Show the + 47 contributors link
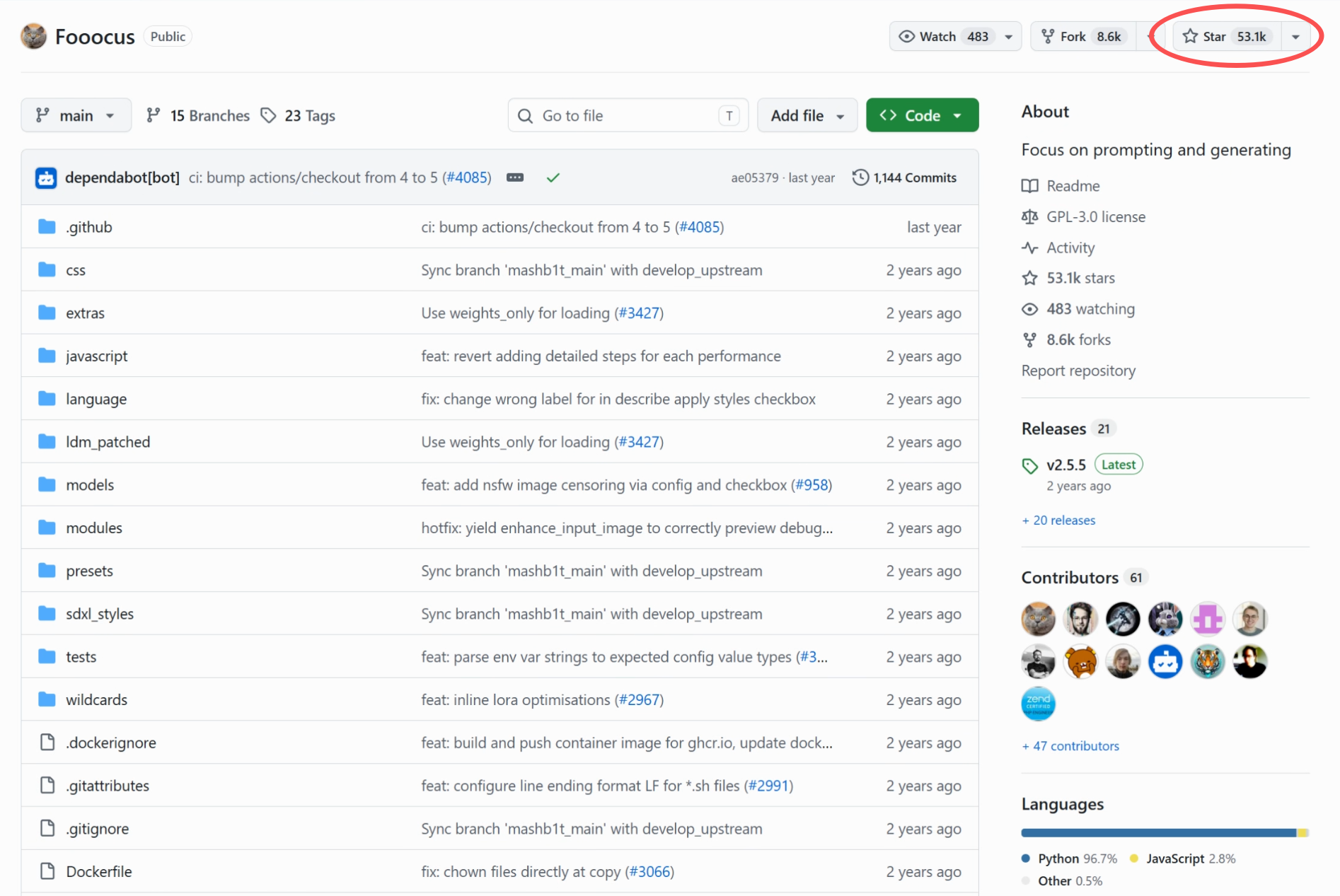 coord(1070,745)
